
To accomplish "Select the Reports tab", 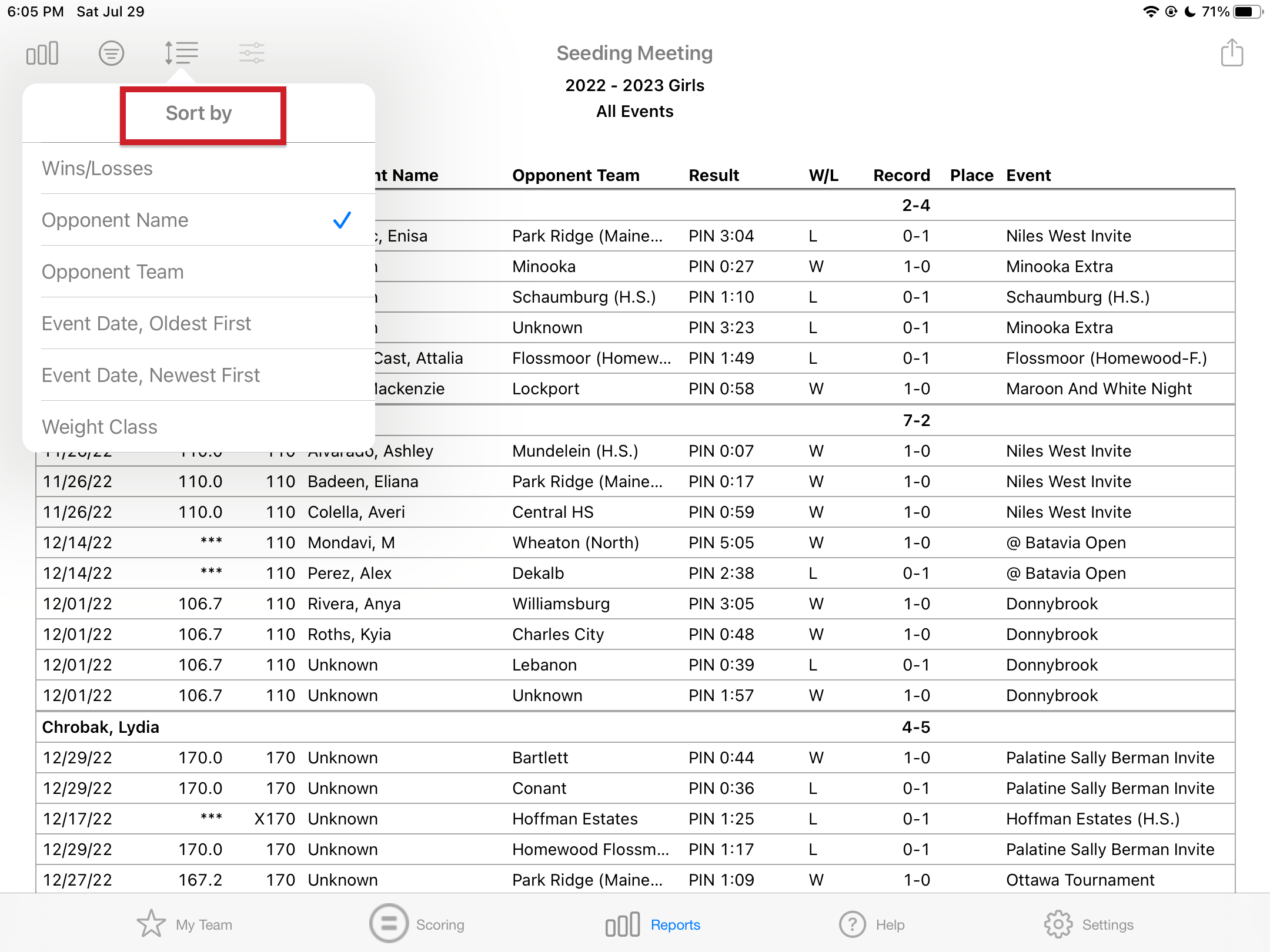I will pos(653,924).
